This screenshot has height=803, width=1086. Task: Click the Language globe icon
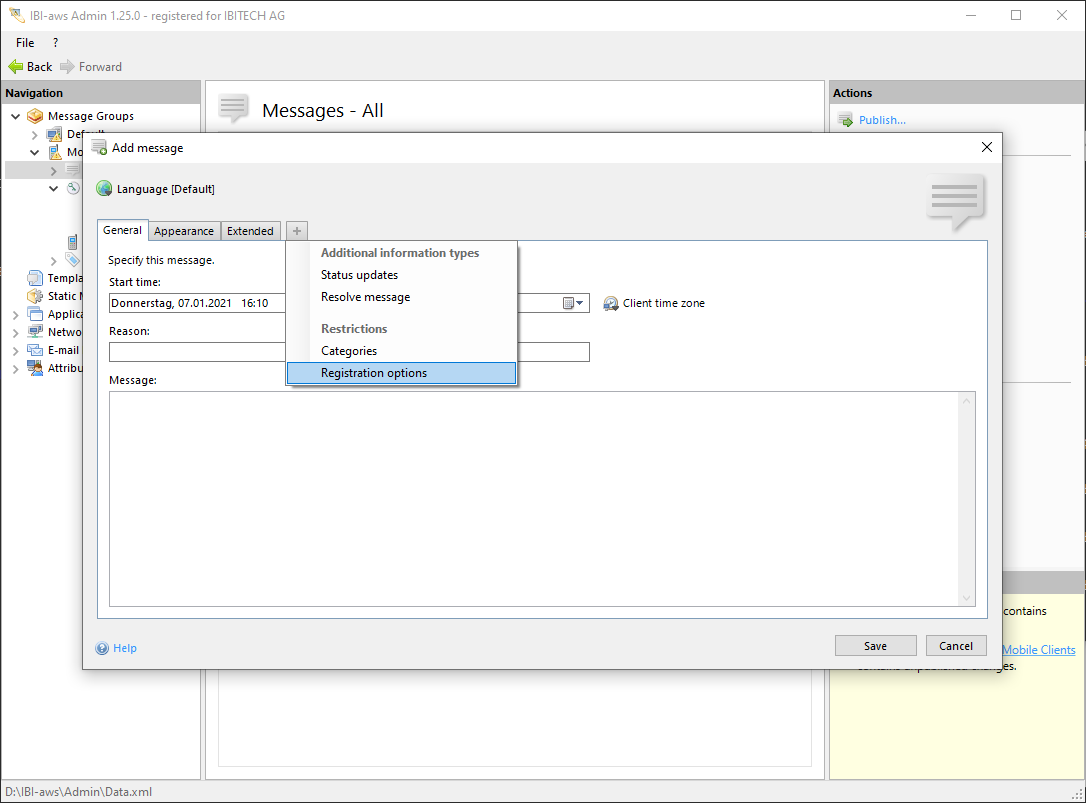point(104,189)
